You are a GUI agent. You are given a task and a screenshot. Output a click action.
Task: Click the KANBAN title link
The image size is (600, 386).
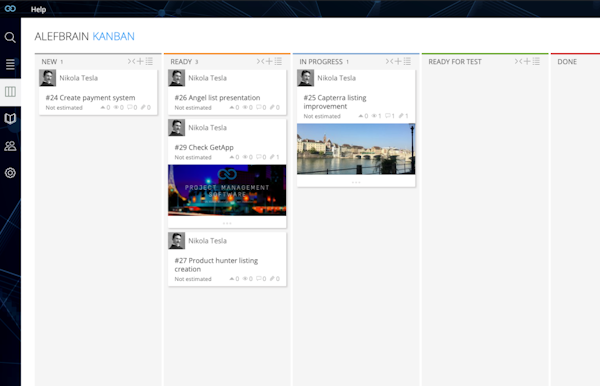(x=114, y=36)
